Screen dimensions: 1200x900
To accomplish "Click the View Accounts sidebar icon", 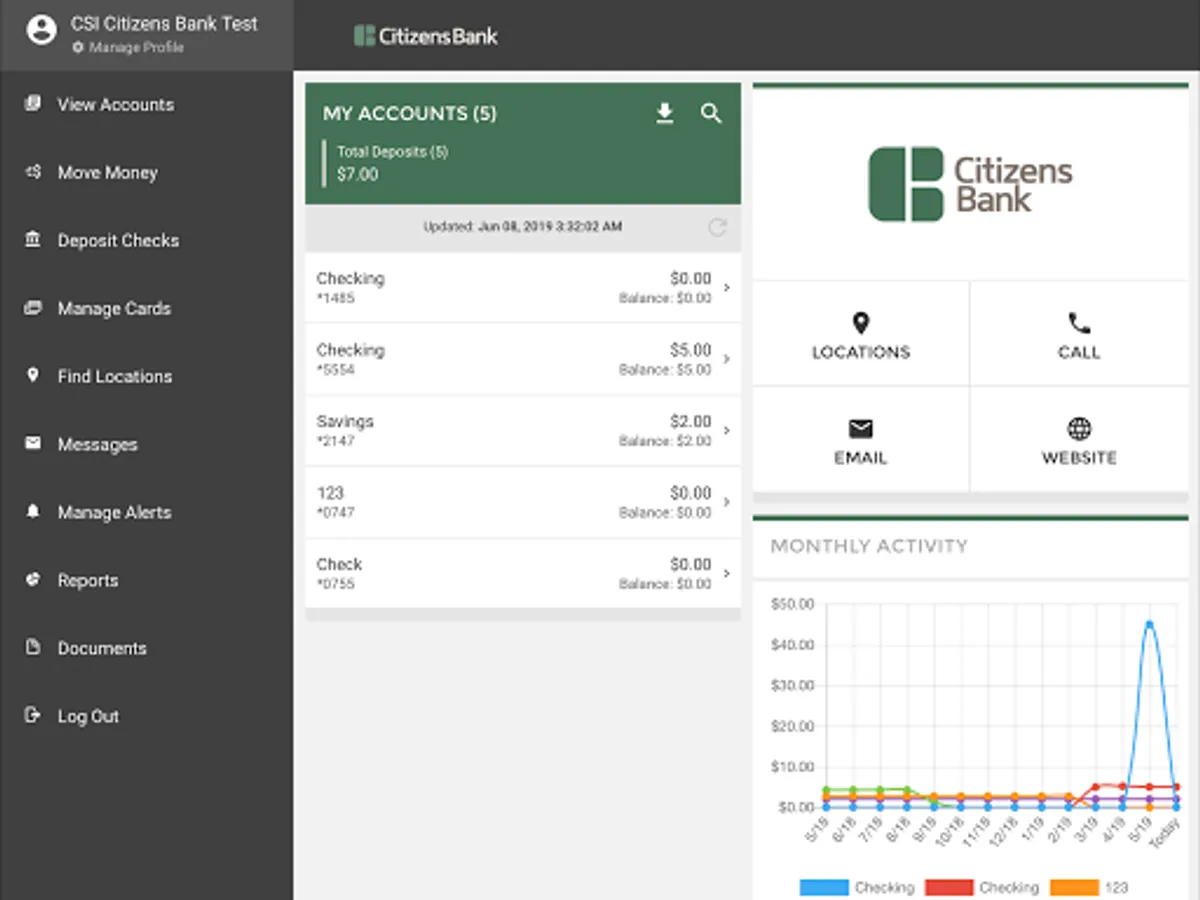I will click(33, 103).
